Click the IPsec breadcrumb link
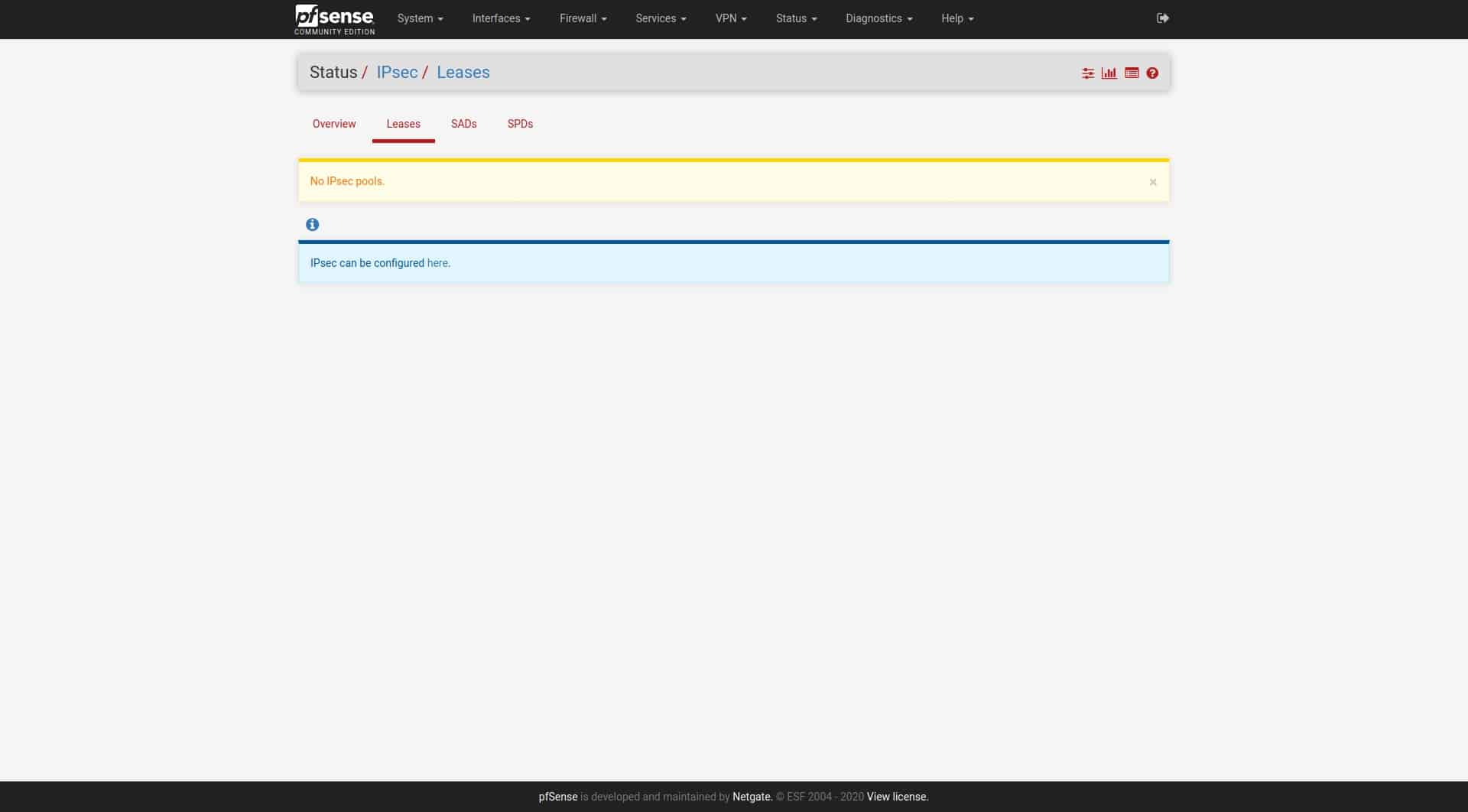The image size is (1468, 812). [397, 72]
